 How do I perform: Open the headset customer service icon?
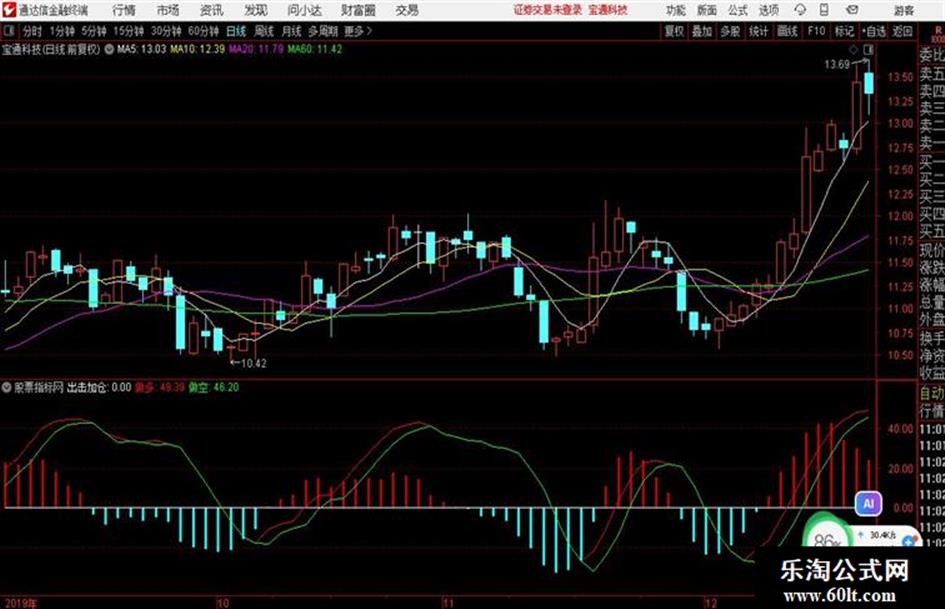click(x=800, y=10)
